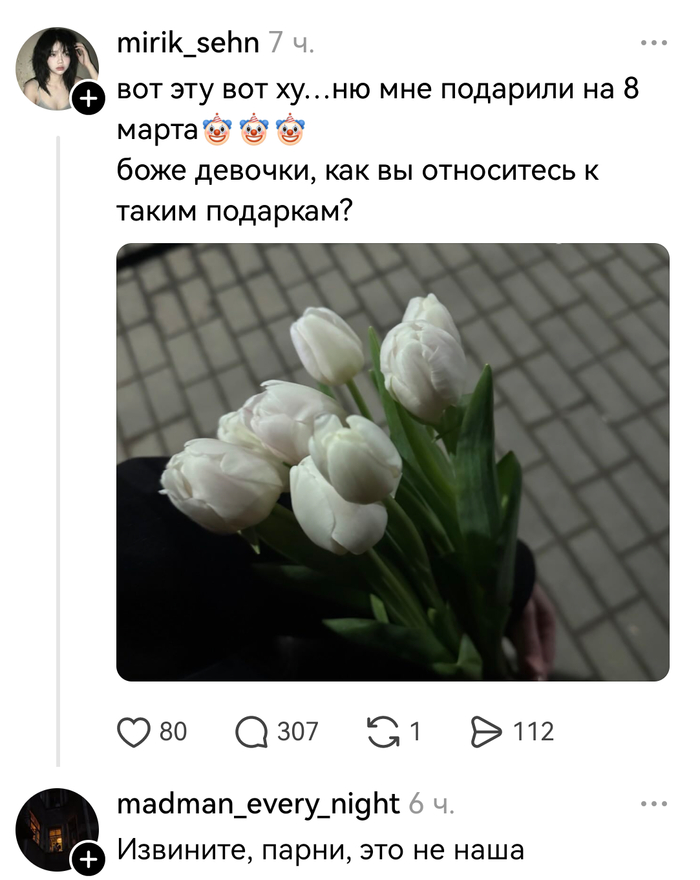700x880 pixels.
Task: Tap the 307 replies count
Action: [298, 732]
